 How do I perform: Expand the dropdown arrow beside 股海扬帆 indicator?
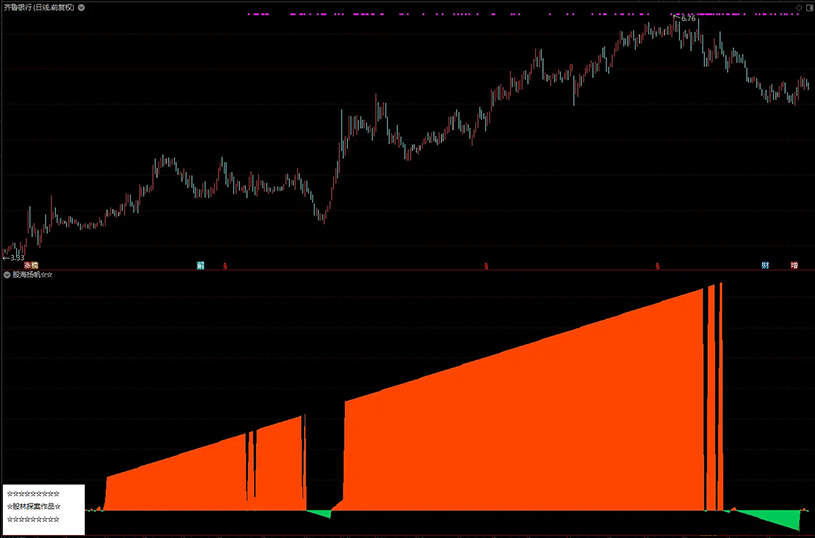click(7, 274)
